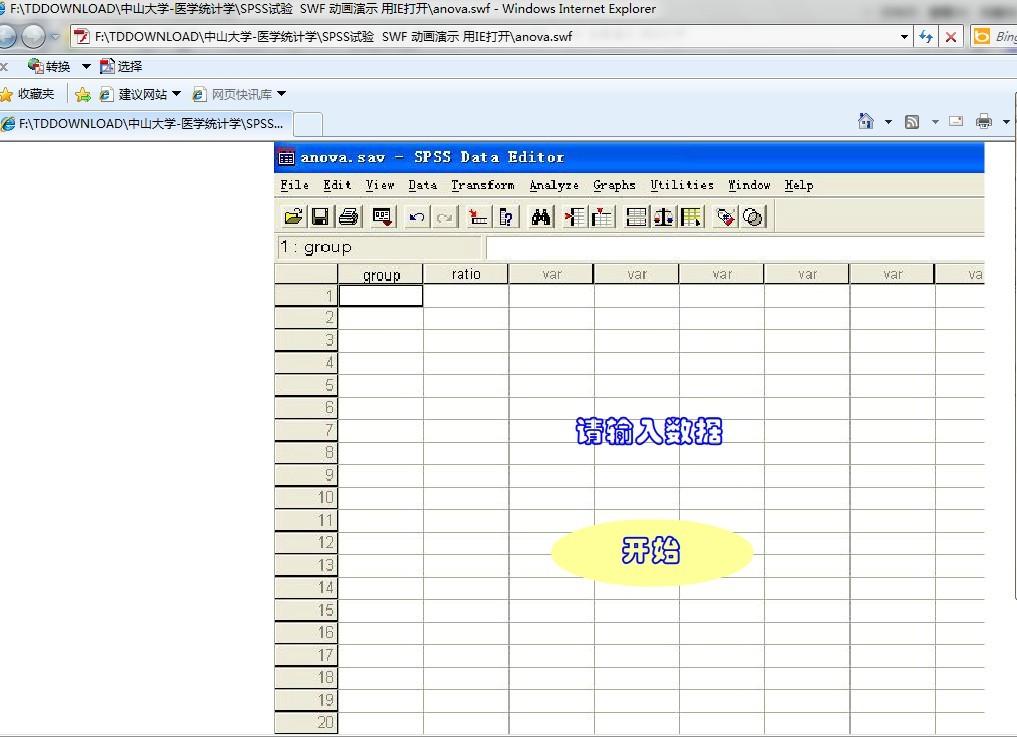Open the 收藏夹 favorites button
The height and width of the screenshot is (737, 1017).
coord(27,94)
